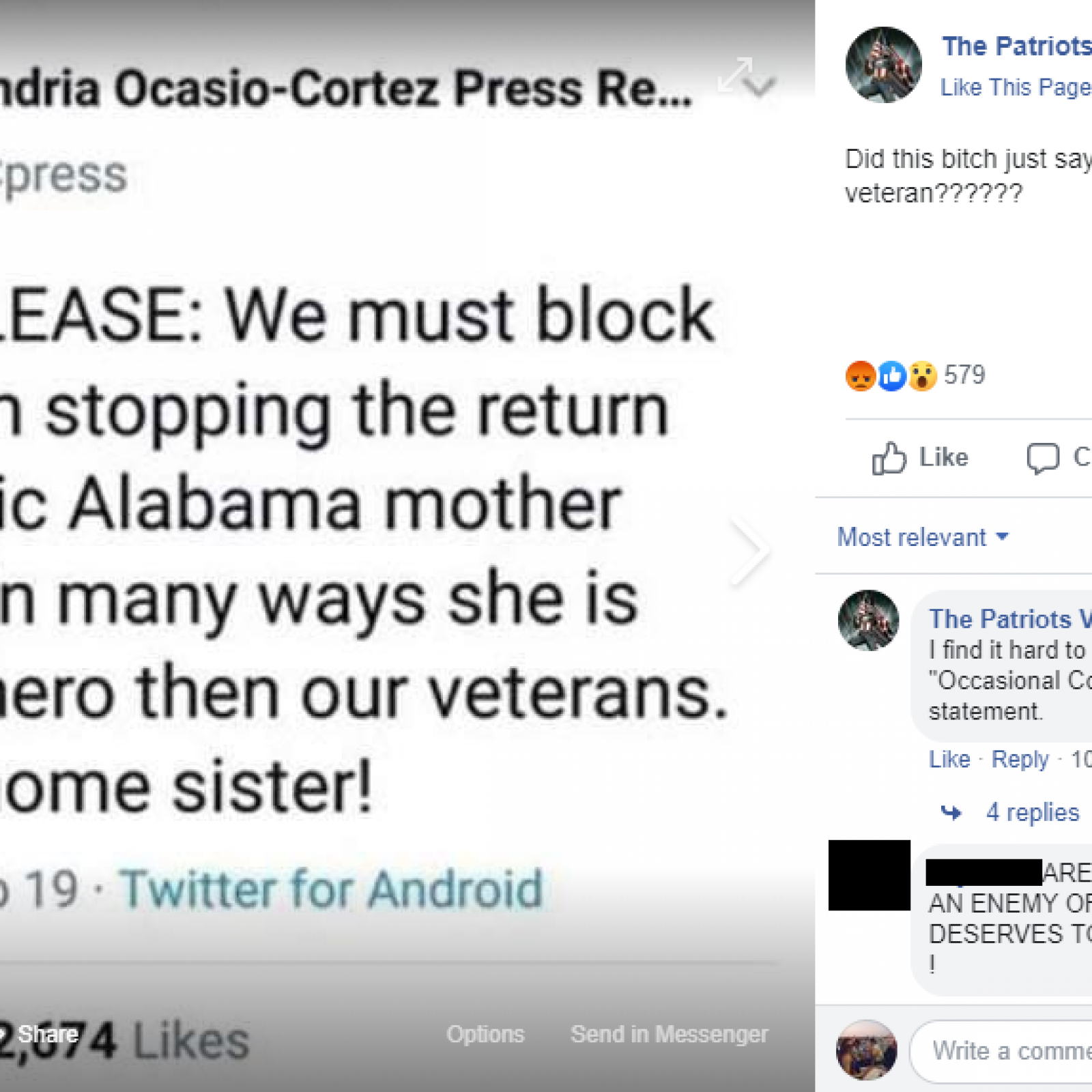1092x1092 pixels.
Task: Click the next photo arrow
Action: click(749, 550)
